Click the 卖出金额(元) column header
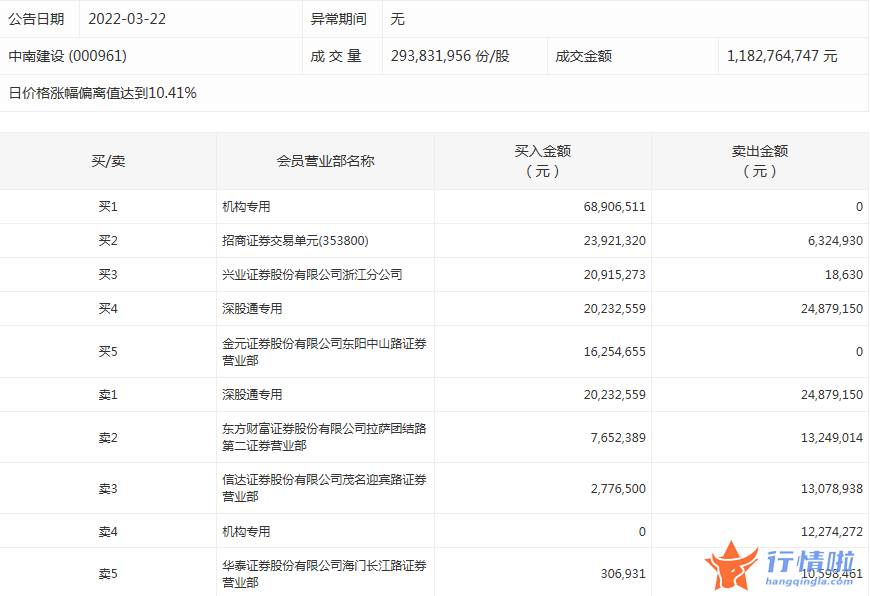Viewport: 870px width, 596px height. click(760, 161)
